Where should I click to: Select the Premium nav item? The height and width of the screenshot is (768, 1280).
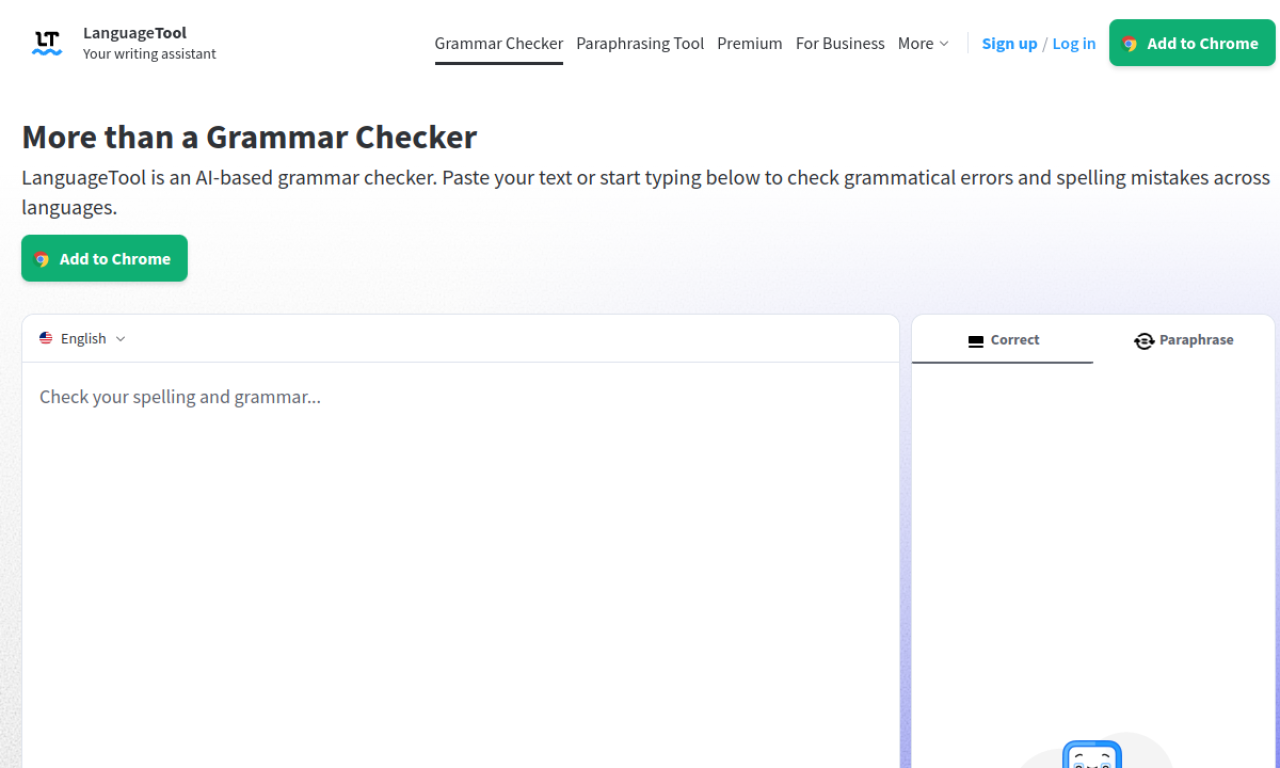tap(749, 43)
